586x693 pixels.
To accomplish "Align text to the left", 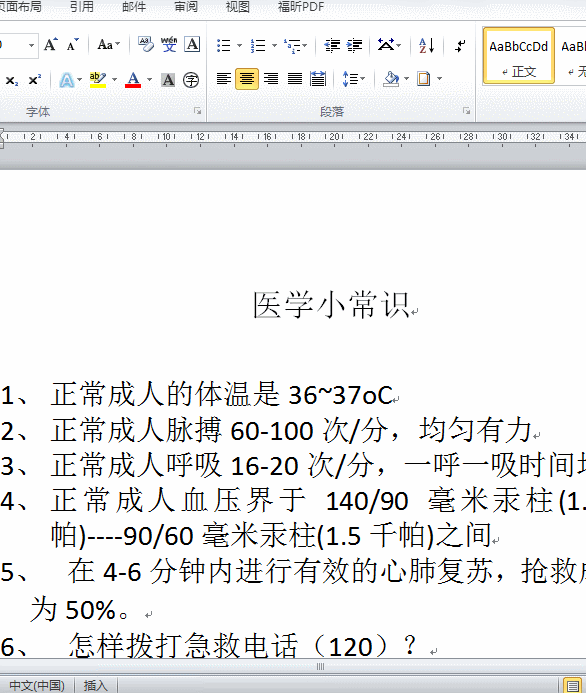I will [x=224, y=79].
